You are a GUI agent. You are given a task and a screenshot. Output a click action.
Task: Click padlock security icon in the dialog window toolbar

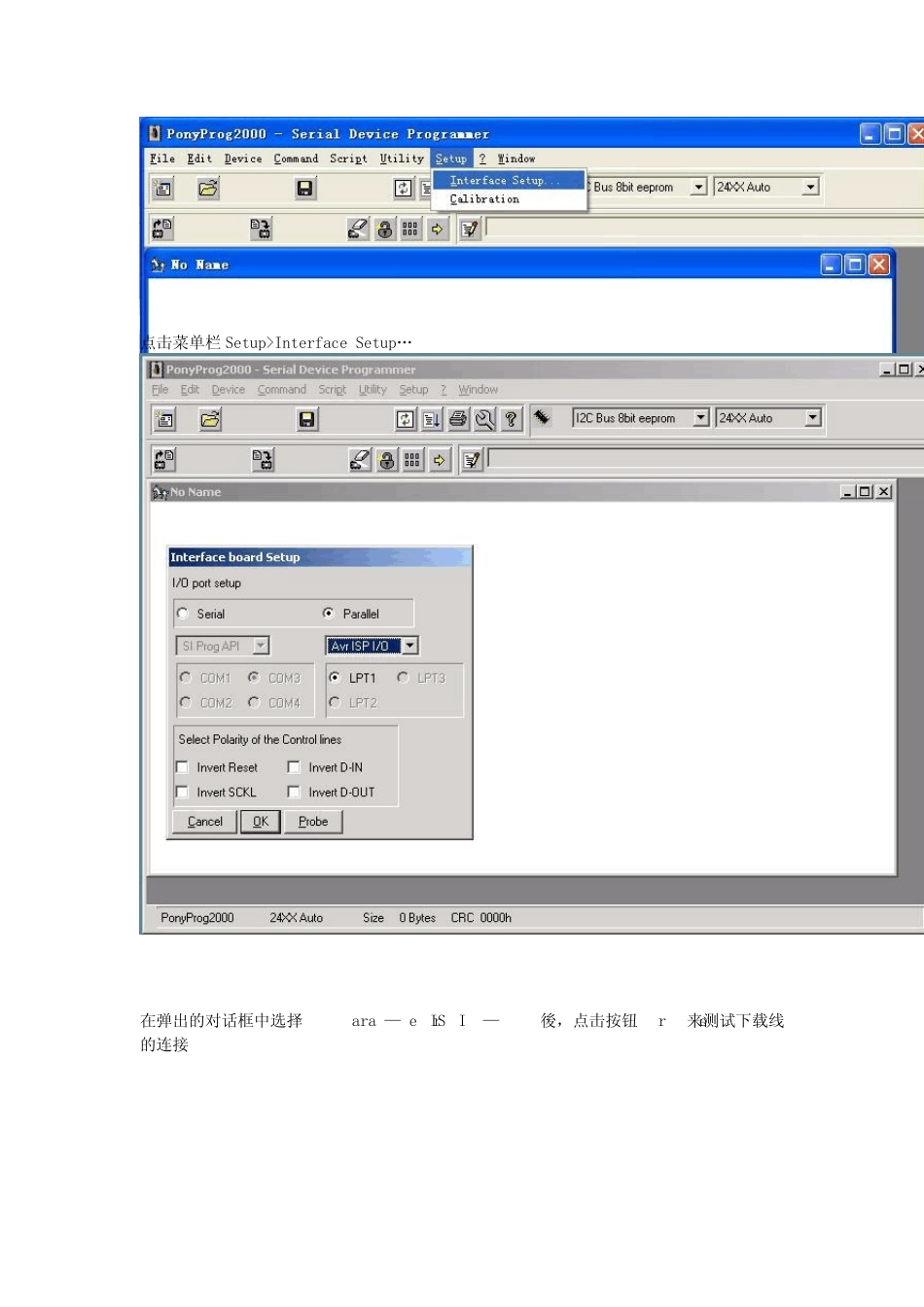click(387, 460)
